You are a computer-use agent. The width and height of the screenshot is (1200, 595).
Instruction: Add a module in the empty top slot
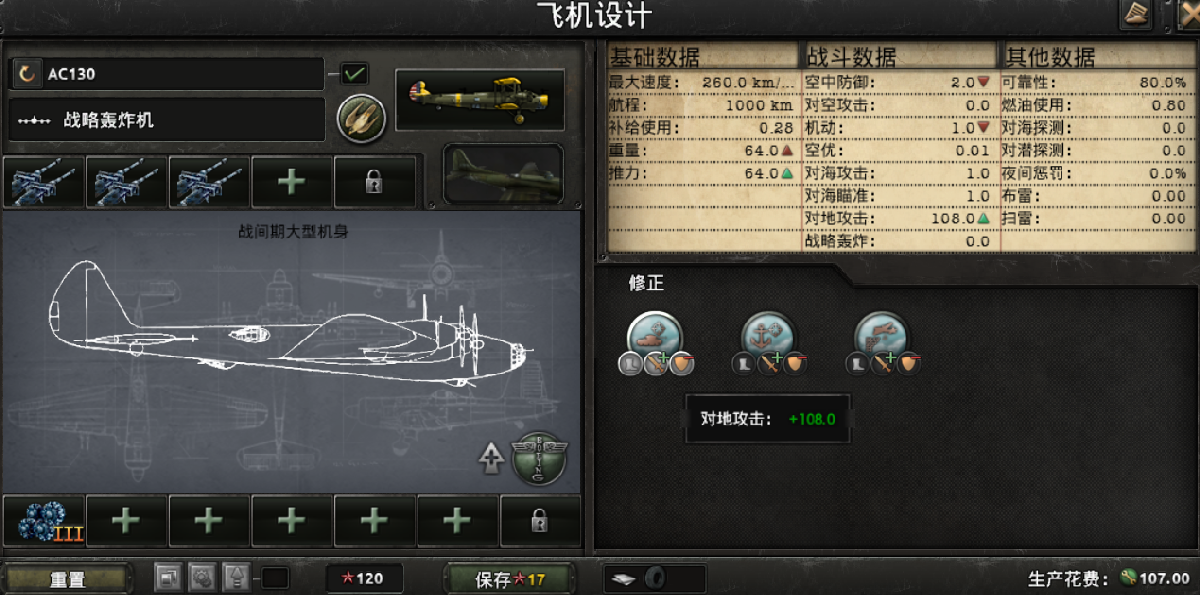[x=291, y=181]
